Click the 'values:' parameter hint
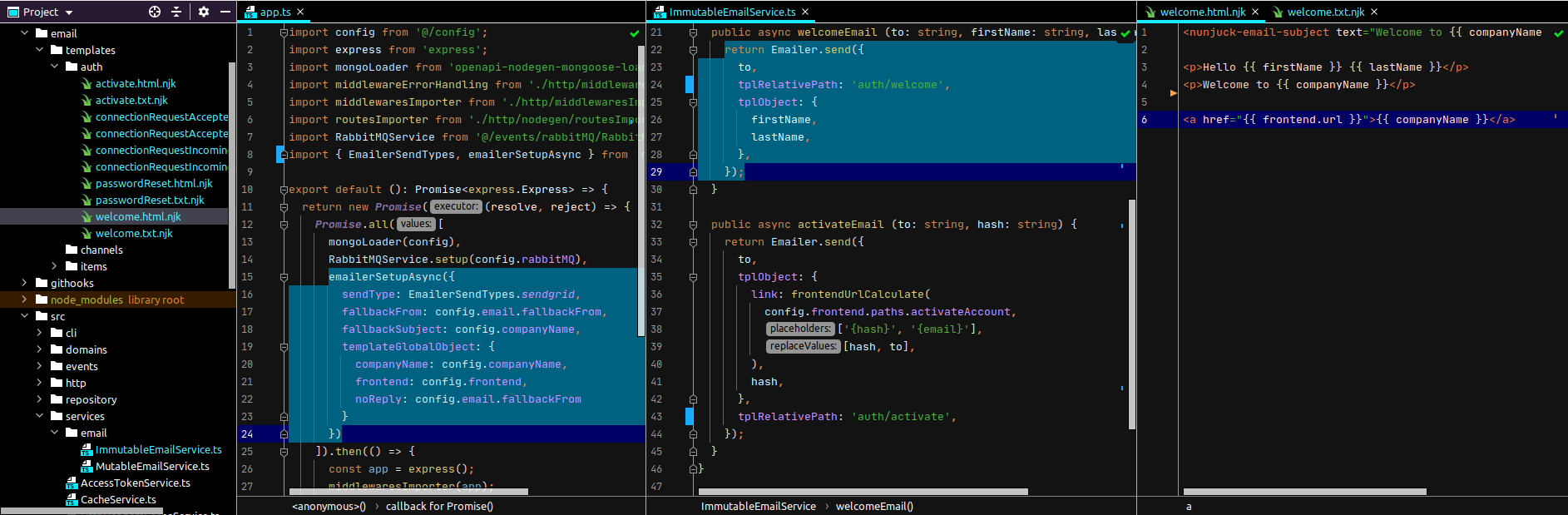Viewport: 1568px width, 515px height. coord(416,224)
